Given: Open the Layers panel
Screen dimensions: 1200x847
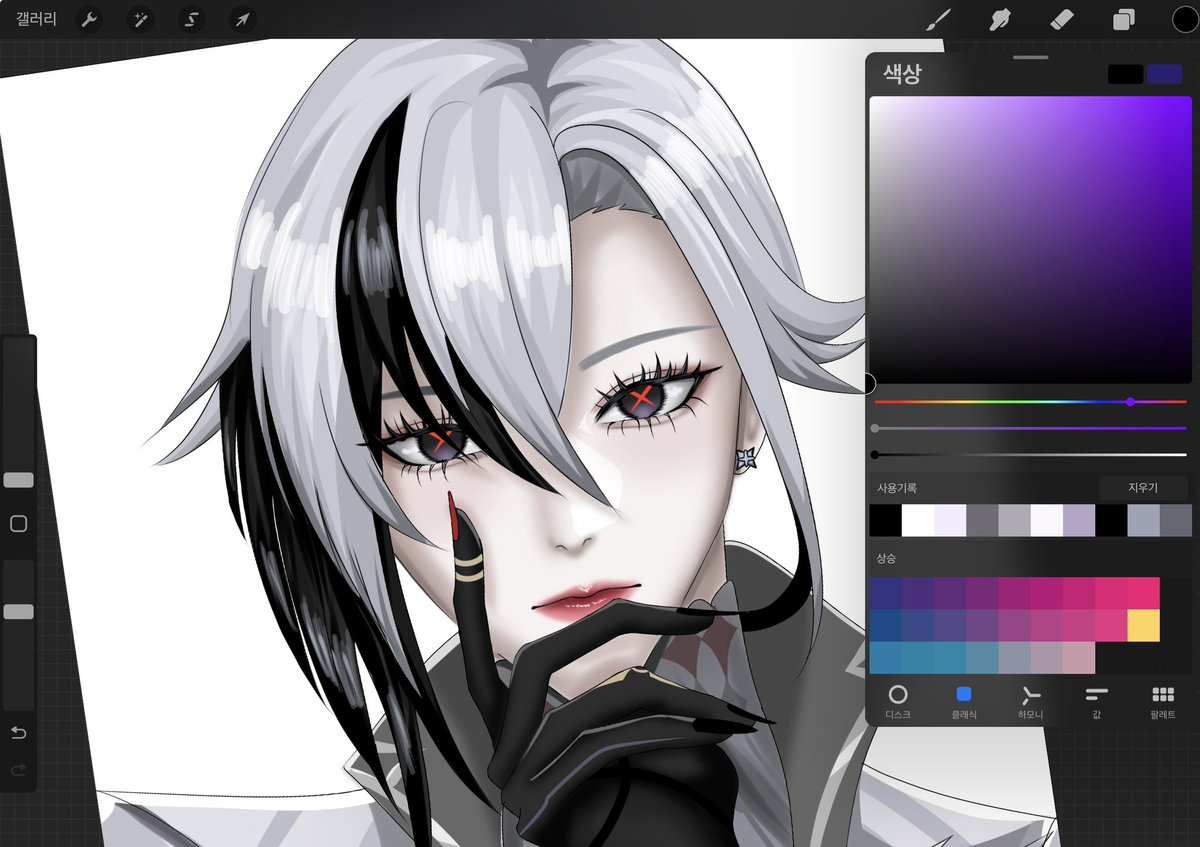Looking at the screenshot, I should (x=1122, y=19).
